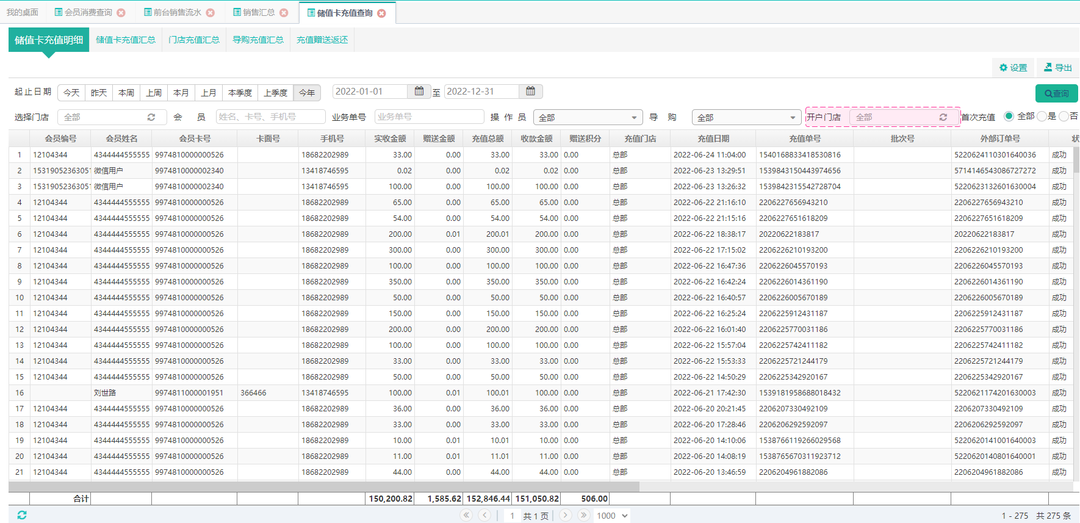Select the 全部 radio for 首次充值
Screen dimensions: 1080x523
click(1009, 116)
